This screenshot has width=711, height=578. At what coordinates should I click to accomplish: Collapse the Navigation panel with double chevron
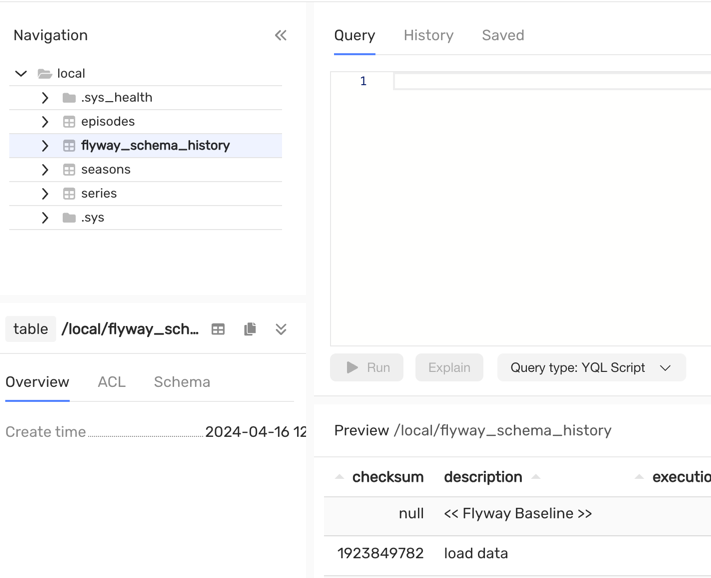[280, 35]
